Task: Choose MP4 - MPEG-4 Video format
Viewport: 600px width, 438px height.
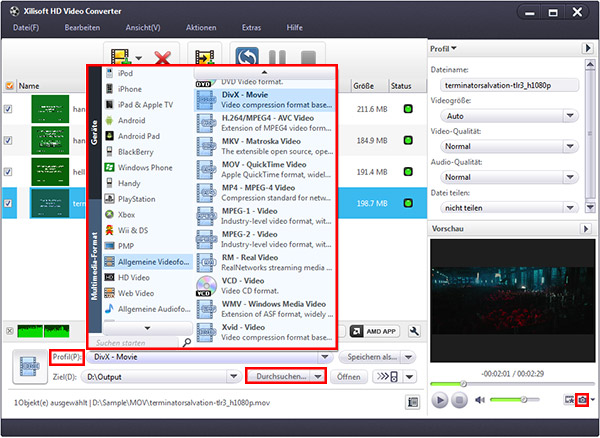Action: [265, 193]
